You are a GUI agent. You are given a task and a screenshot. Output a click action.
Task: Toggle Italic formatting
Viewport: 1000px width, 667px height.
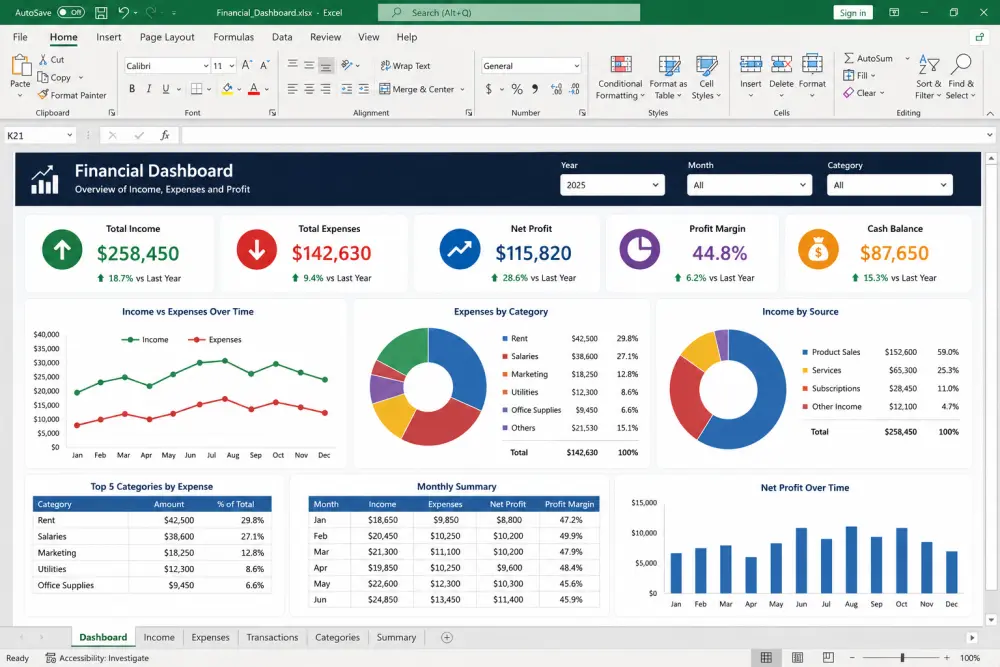[149, 89]
